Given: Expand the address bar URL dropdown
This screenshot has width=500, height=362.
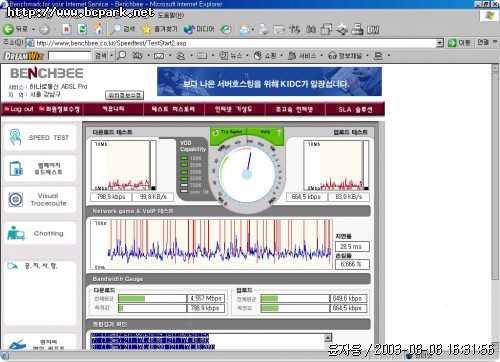Looking at the screenshot, I should tap(440, 43).
